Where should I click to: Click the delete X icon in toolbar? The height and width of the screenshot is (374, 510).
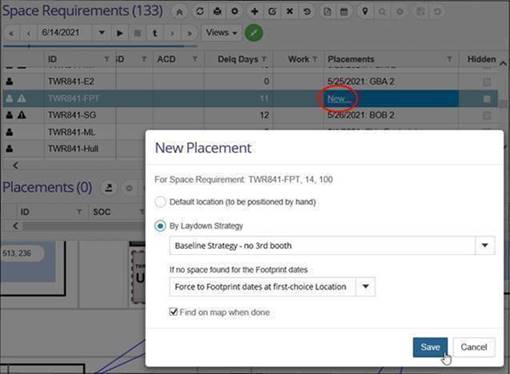[x=290, y=12]
